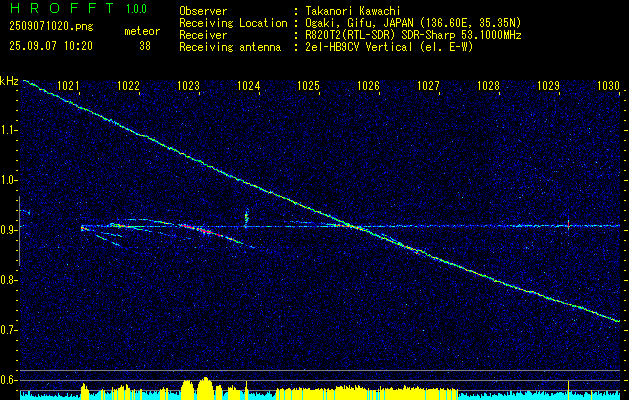Click the 0.8 kHz frequency label
629x400 pixels.
(9, 280)
